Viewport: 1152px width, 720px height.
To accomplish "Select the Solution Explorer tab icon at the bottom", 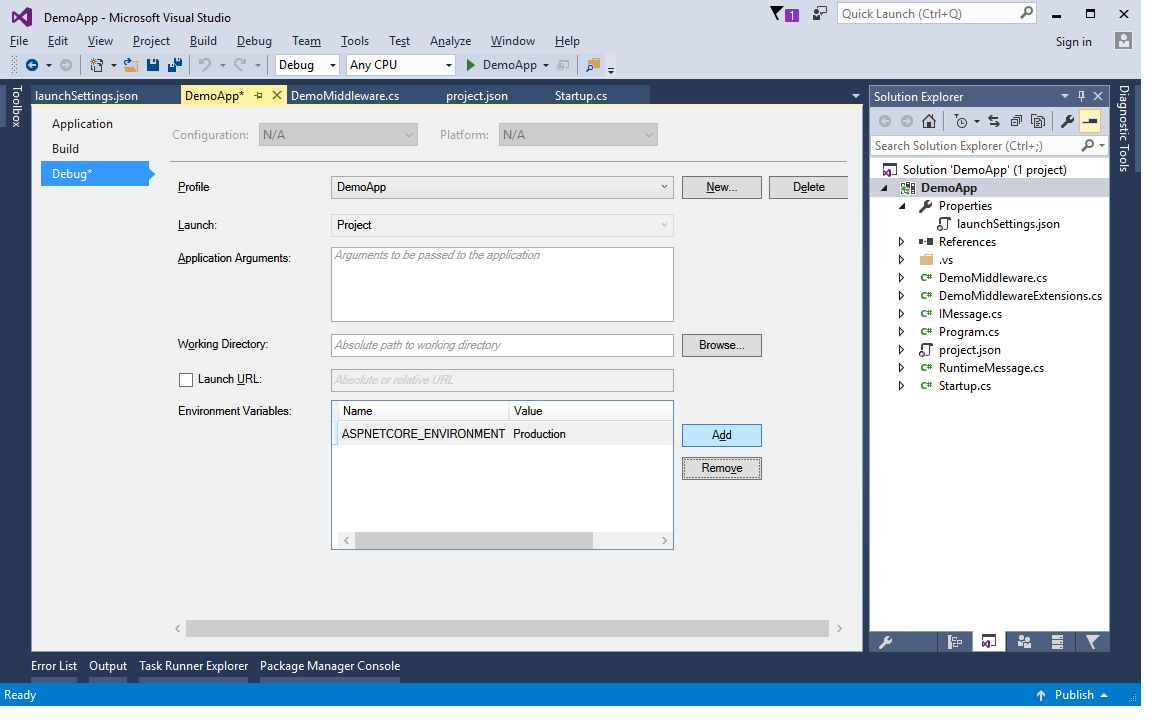I will [x=989, y=642].
